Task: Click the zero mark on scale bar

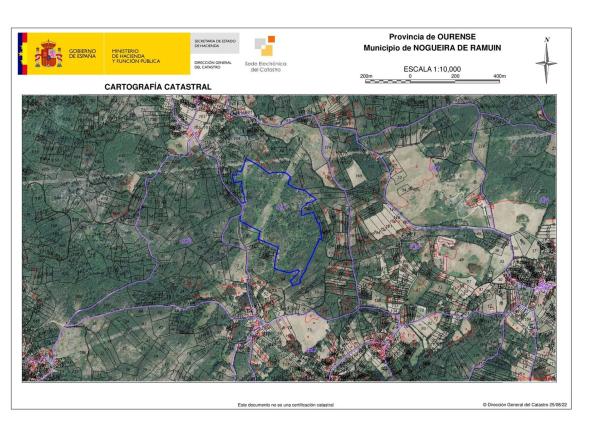Action: coord(411,77)
